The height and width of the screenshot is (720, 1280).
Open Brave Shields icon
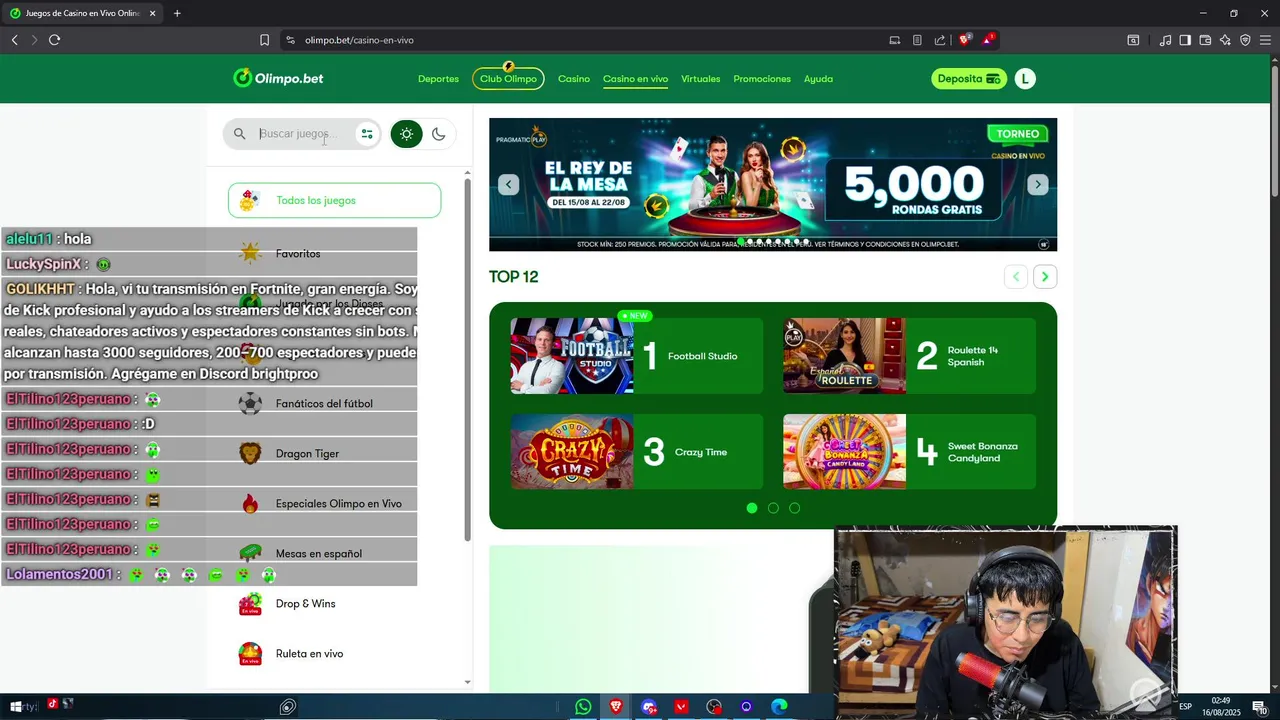click(965, 40)
